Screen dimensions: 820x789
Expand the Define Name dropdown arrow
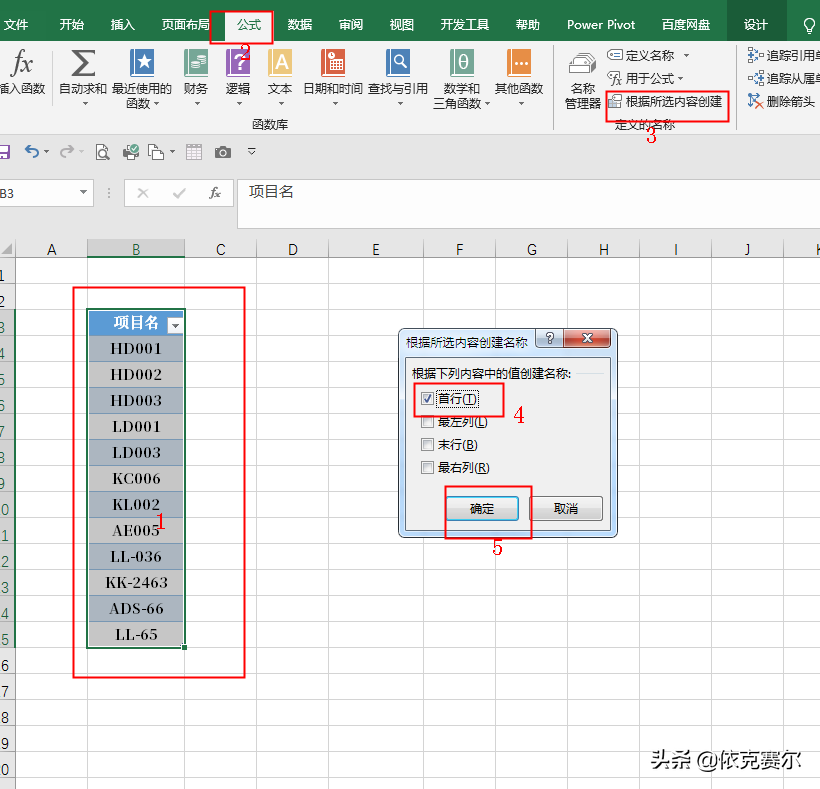[x=686, y=55]
